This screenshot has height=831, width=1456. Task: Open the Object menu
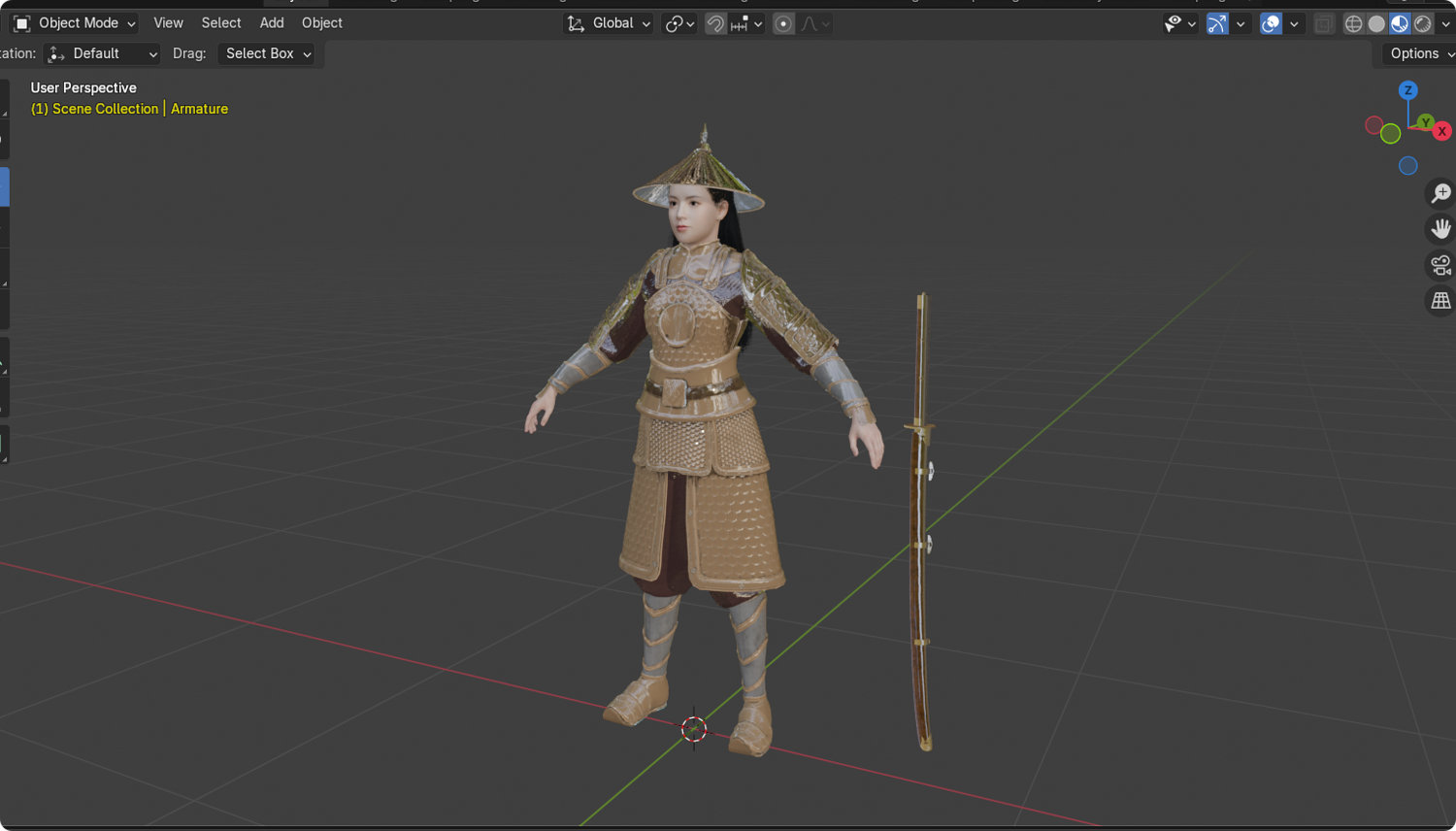coord(322,23)
